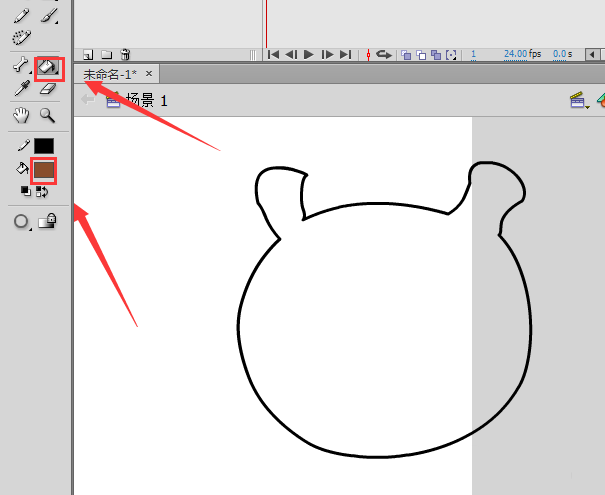
Task: Open modify onion markers menu
Action: pos(451,55)
